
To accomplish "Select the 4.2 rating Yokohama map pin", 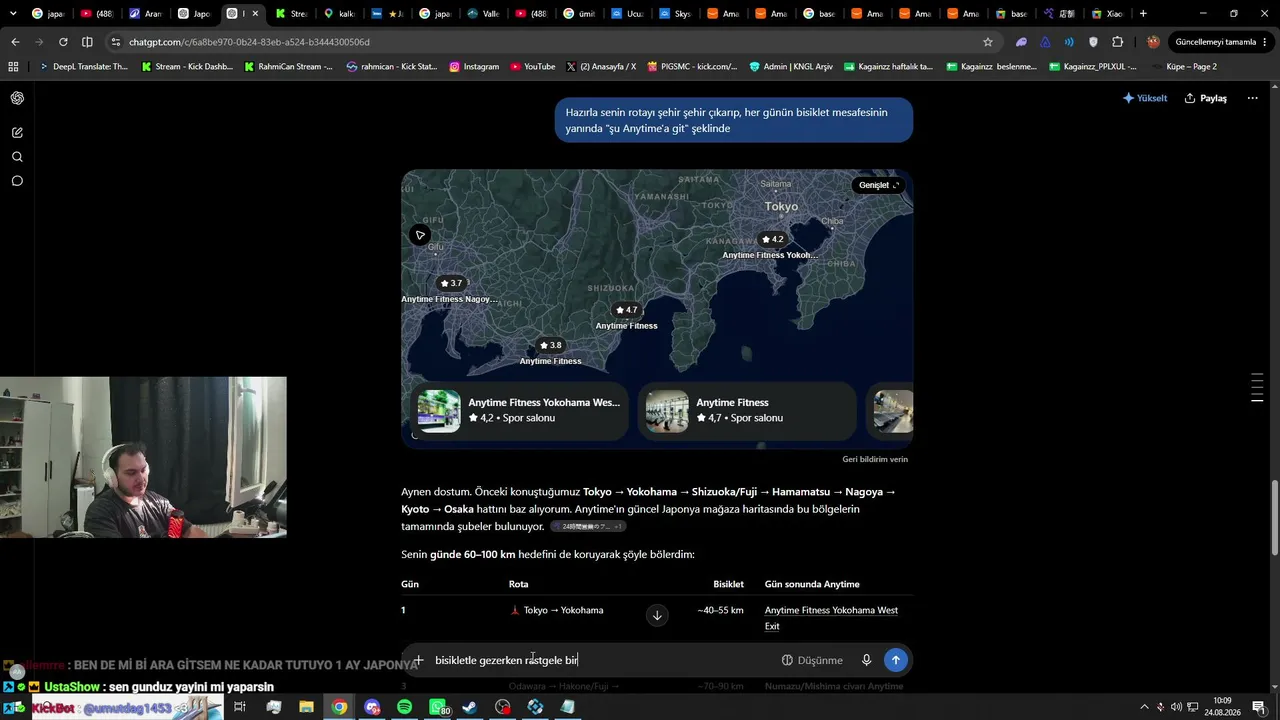I will tap(771, 239).
